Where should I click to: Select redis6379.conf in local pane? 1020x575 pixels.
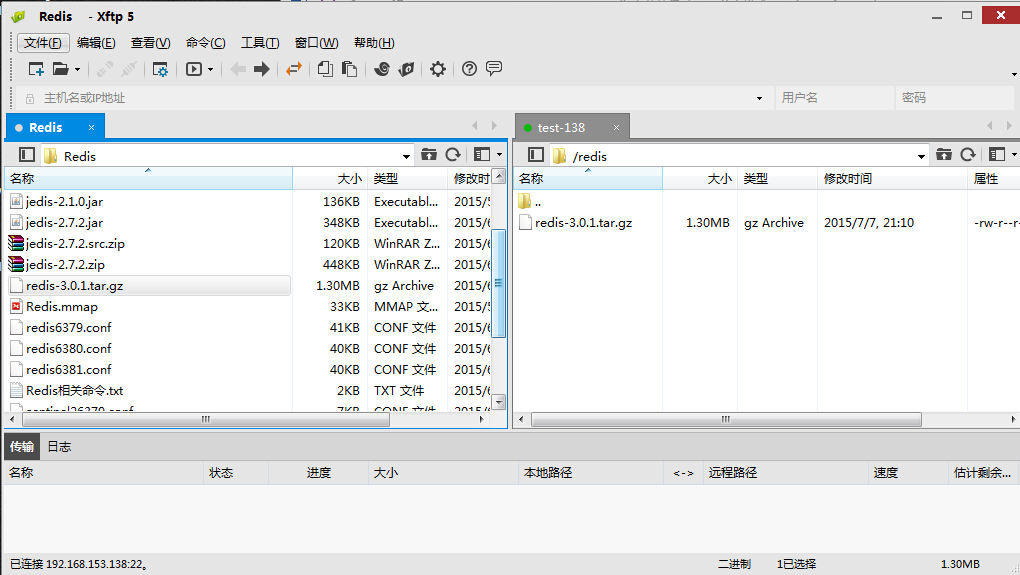(68, 327)
